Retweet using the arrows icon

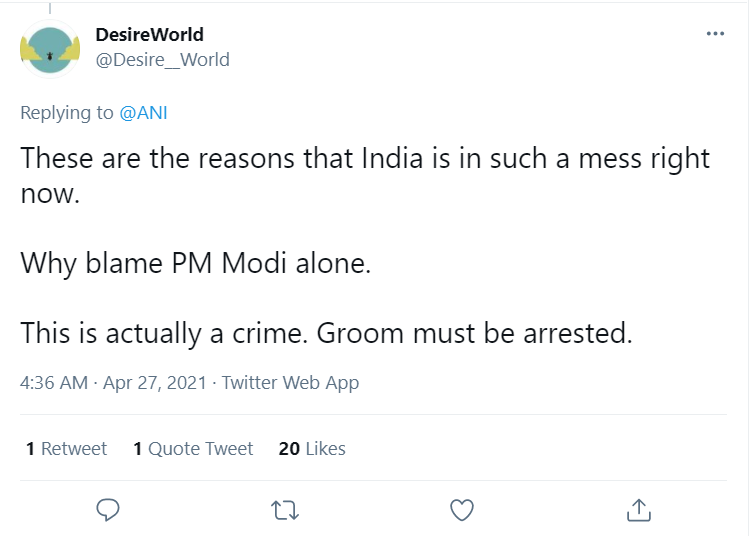[285, 510]
